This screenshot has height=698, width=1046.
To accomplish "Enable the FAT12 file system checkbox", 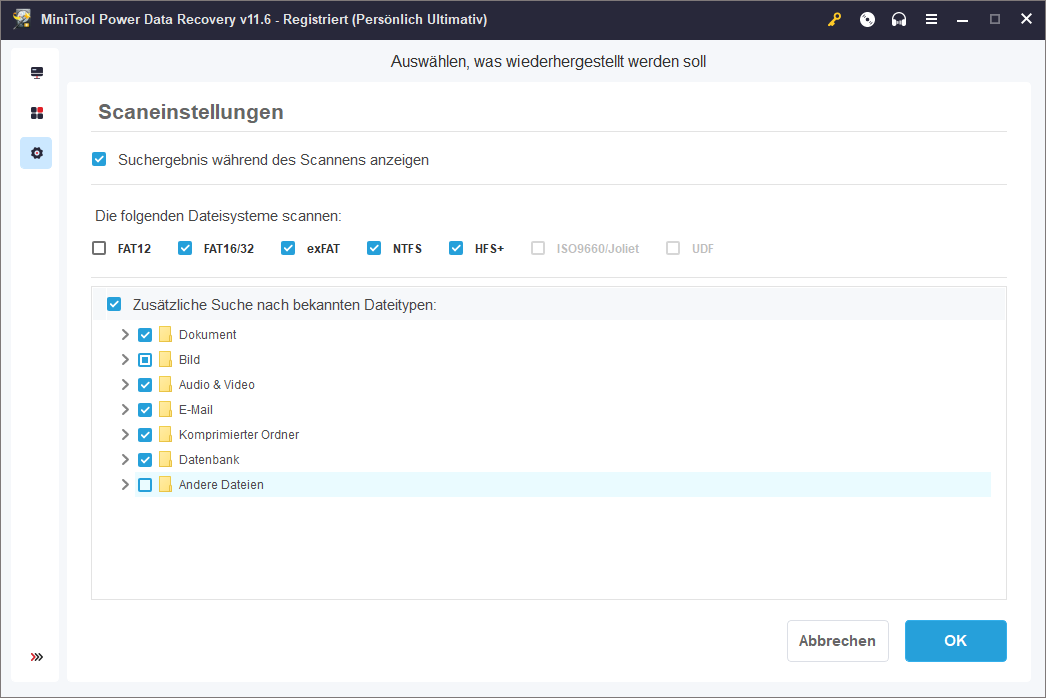I will pyautogui.click(x=99, y=248).
